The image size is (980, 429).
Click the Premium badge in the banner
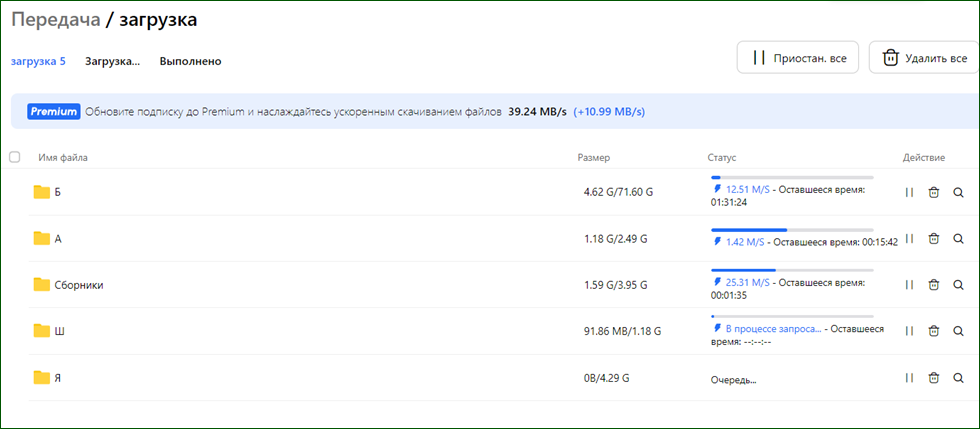click(53, 112)
